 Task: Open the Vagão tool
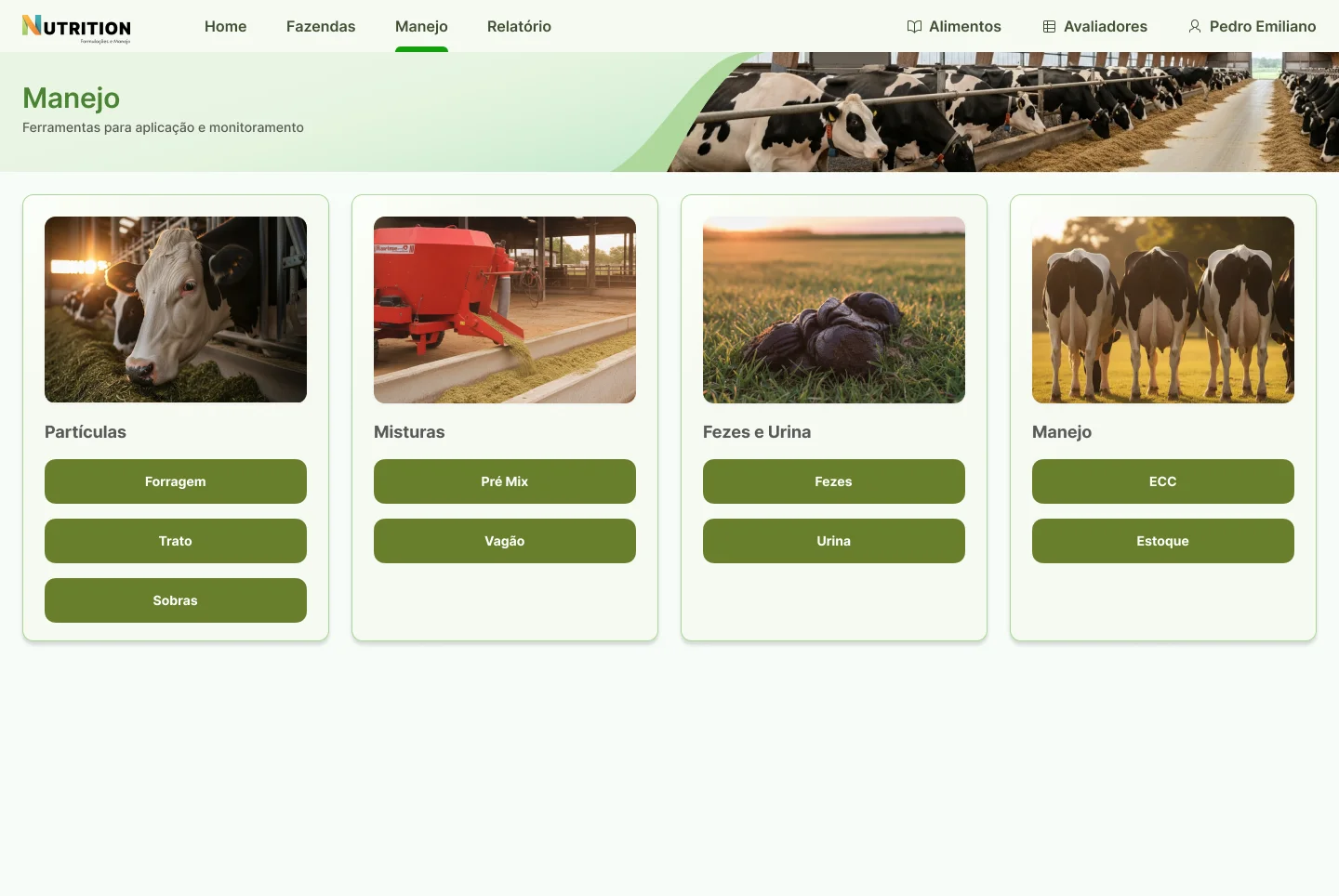(x=505, y=541)
